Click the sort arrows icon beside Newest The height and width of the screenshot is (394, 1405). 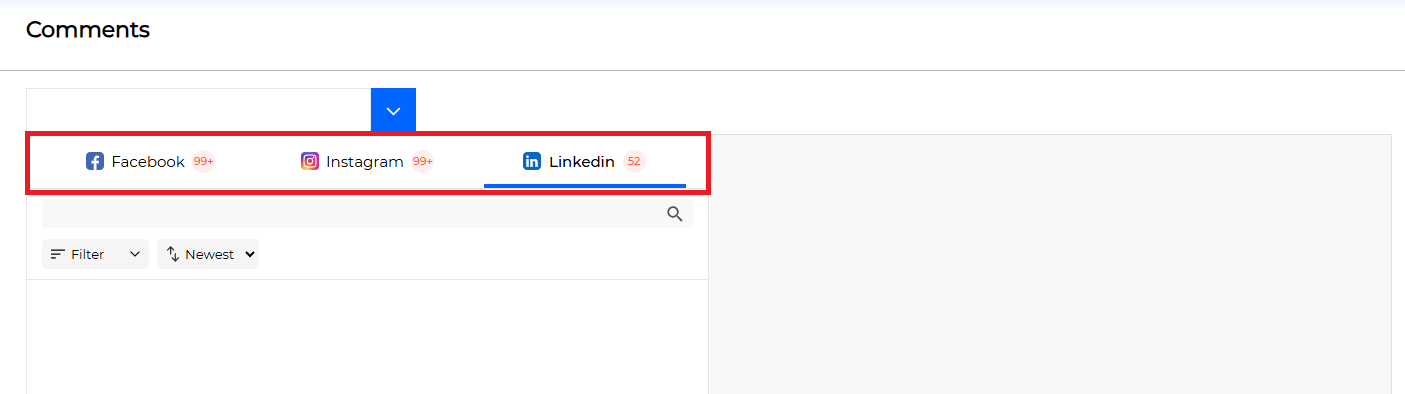pyautogui.click(x=173, y=254)
